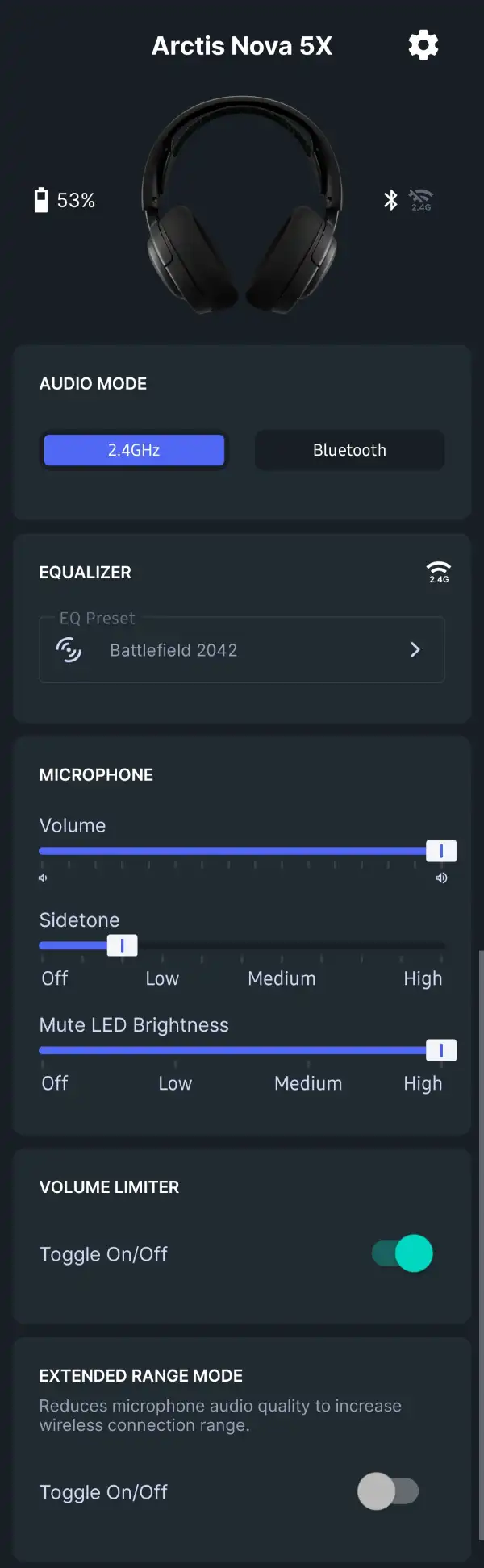Image resolution: width=484 pixels, height=1568 pixels.
Task: Click the microphone Volume slider handle
Action: [x=441, y=851]
